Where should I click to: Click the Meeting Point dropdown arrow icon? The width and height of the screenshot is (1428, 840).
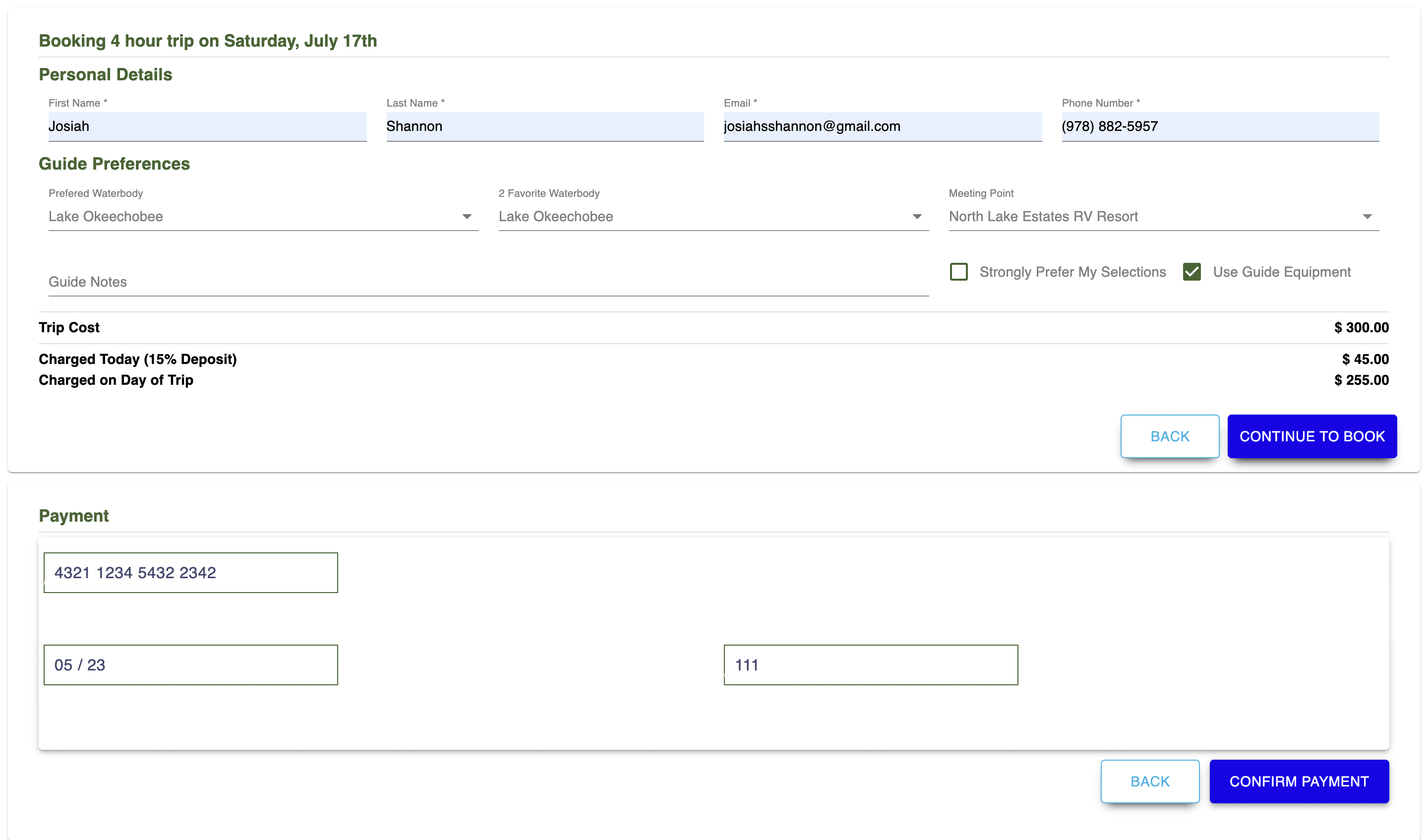coord(1368,217)
